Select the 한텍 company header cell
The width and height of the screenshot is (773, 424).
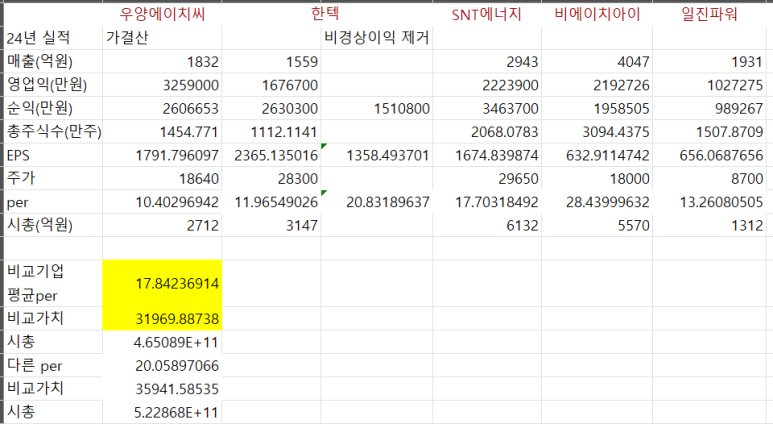click(325, 14)
